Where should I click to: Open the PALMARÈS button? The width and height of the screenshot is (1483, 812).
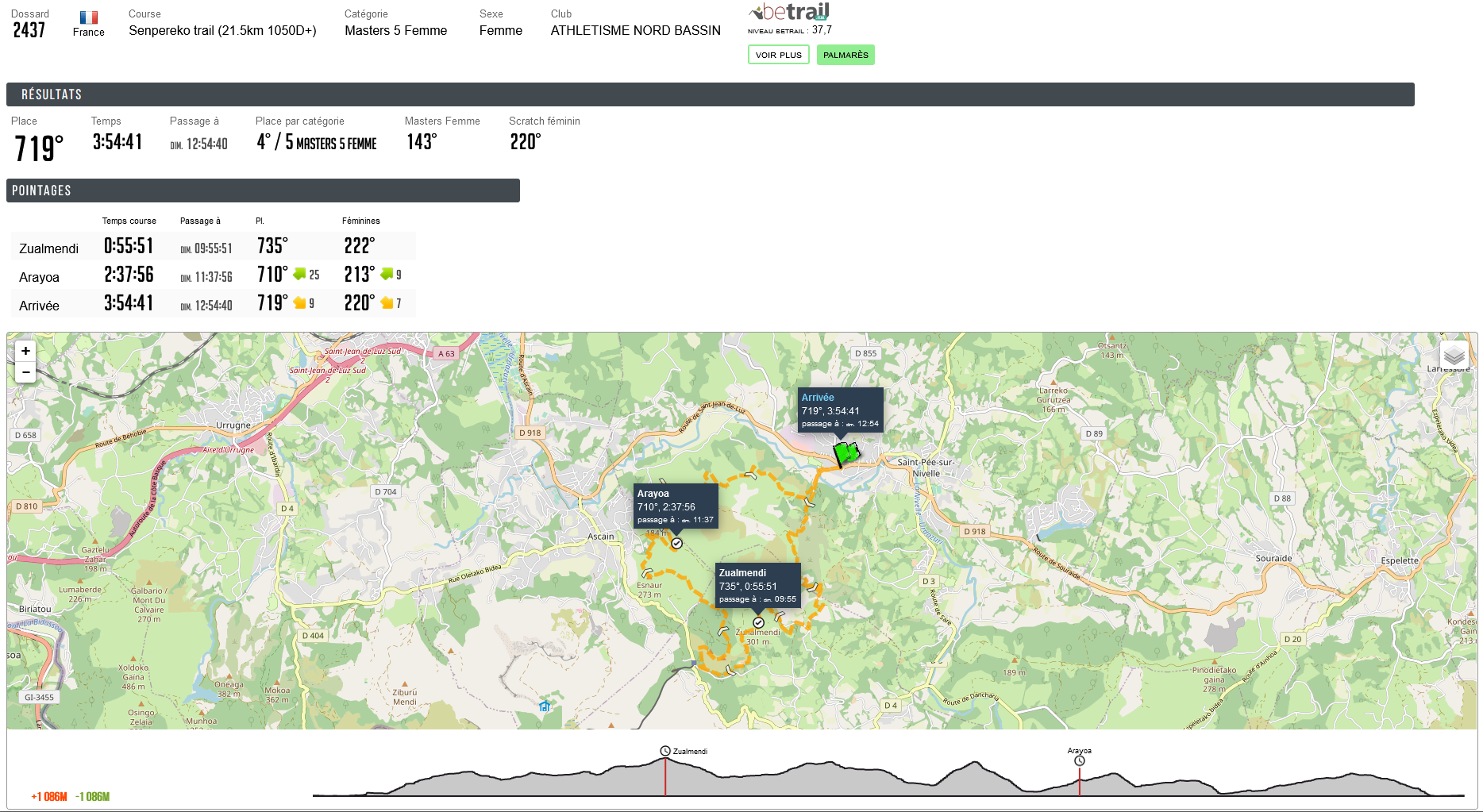846,55
